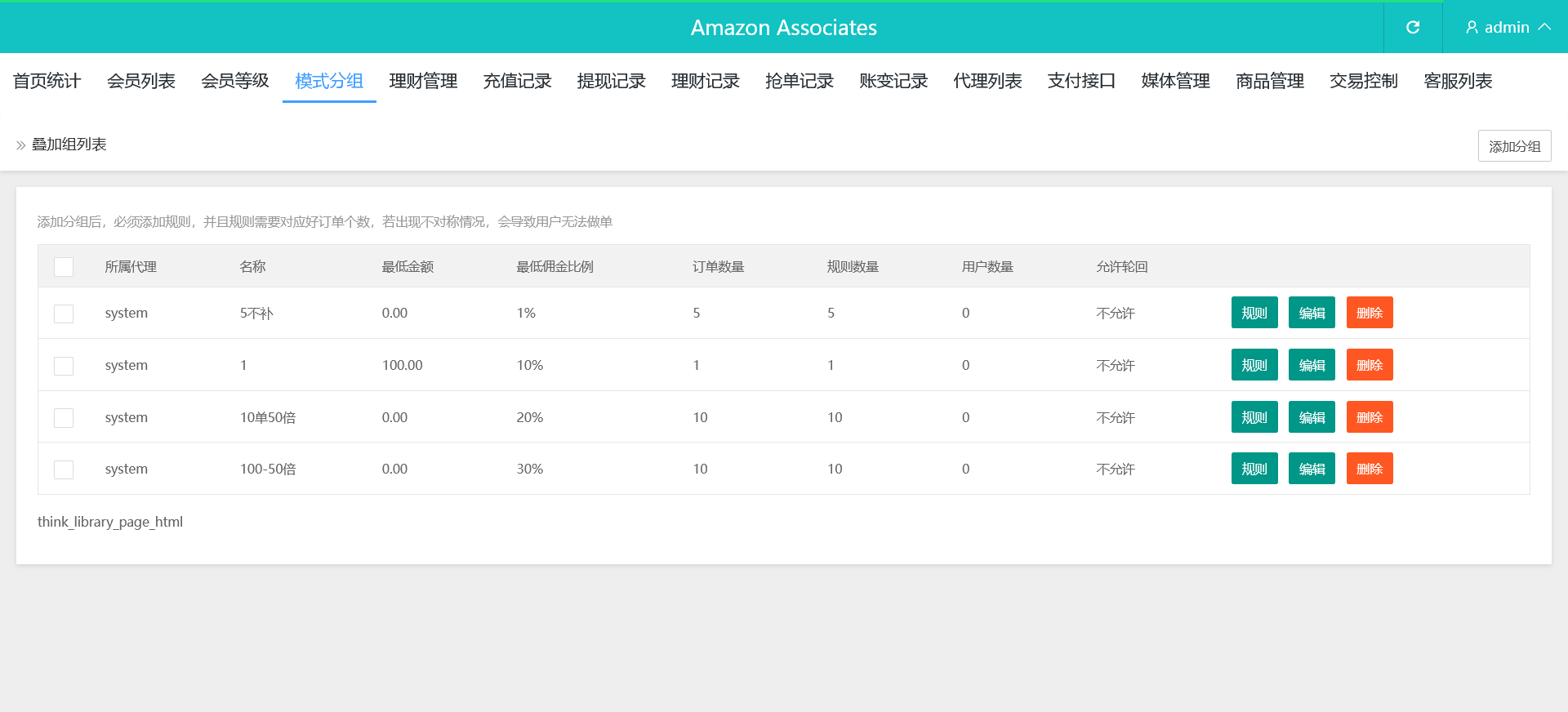The width and height of the screenshot is (1568, 712).
Task: Click the admin user profile icon
Action: tap(1472, 28)
